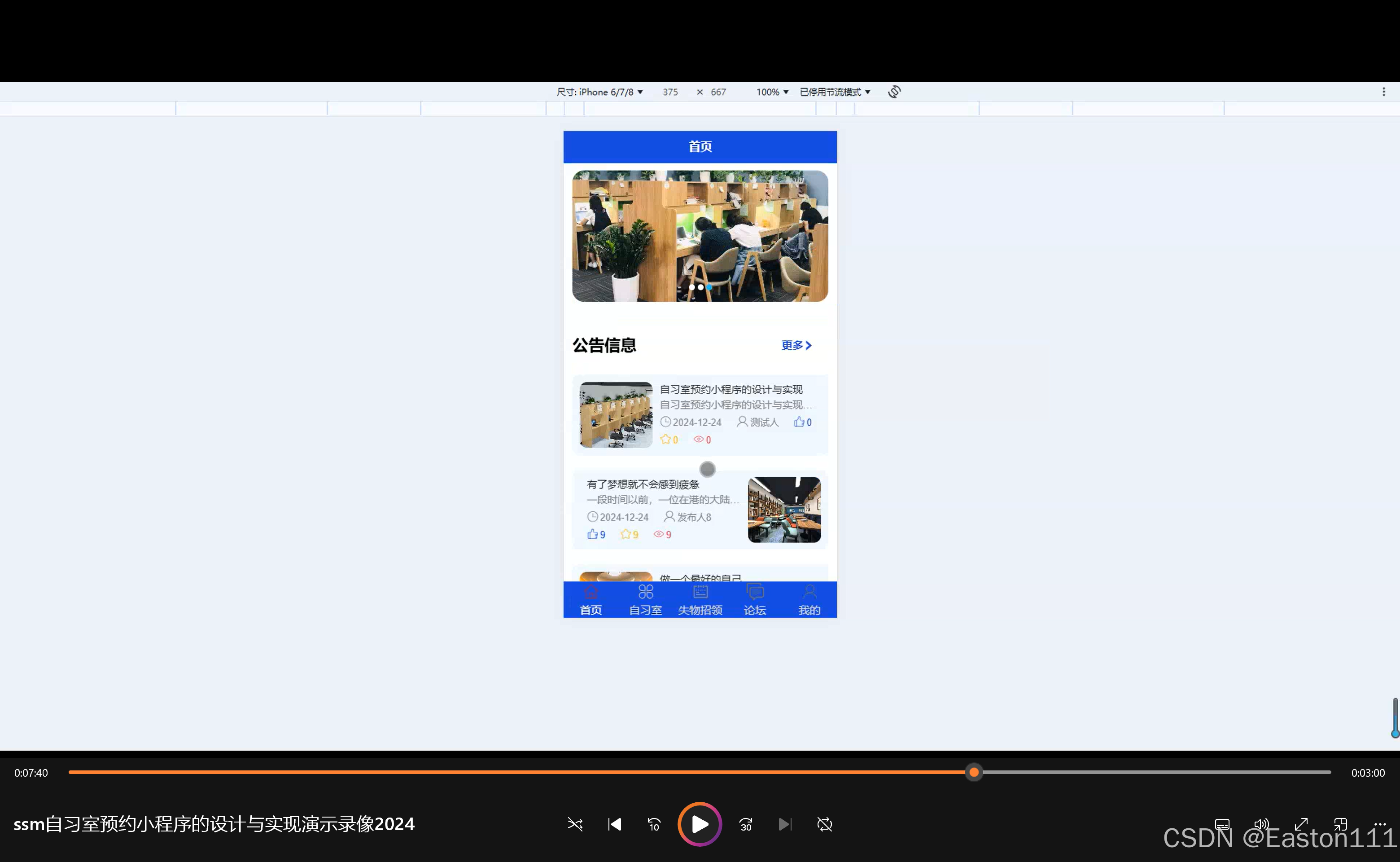Click the rotate device icon
This screenshot has height=862, width=1400.
pyautogui.click(x=894, y=92)
